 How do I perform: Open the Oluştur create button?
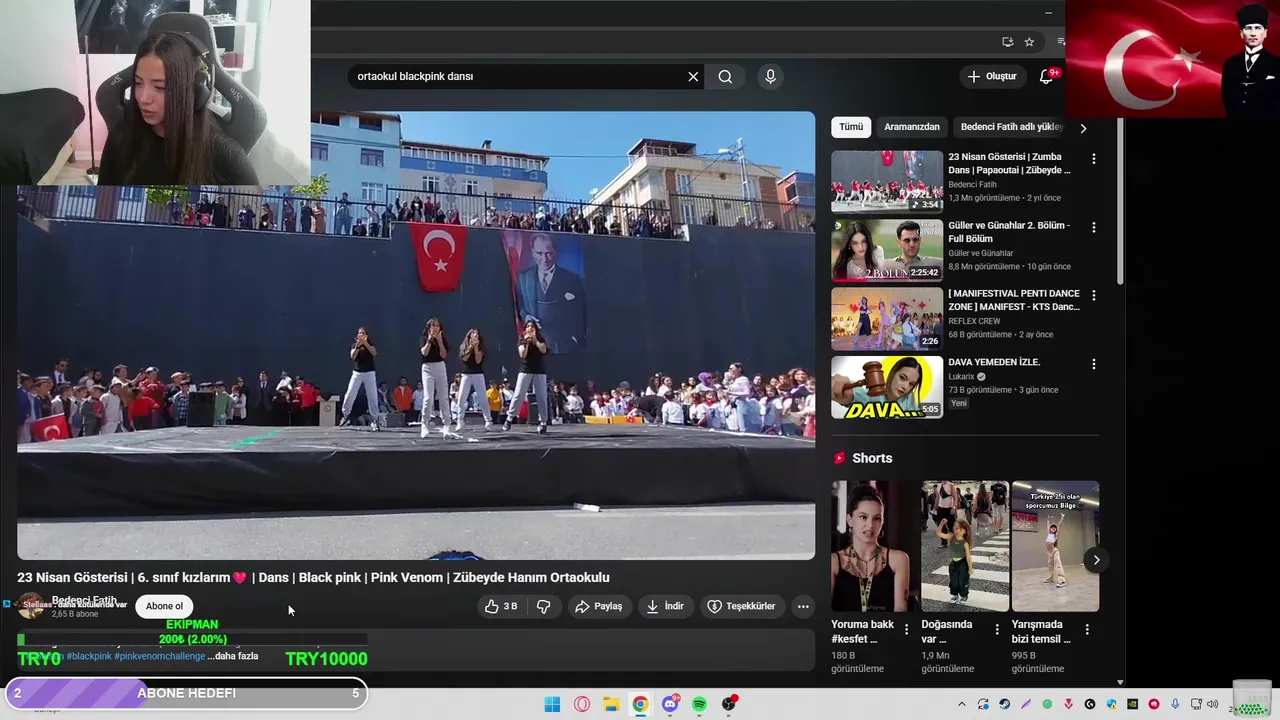point(992,76)
